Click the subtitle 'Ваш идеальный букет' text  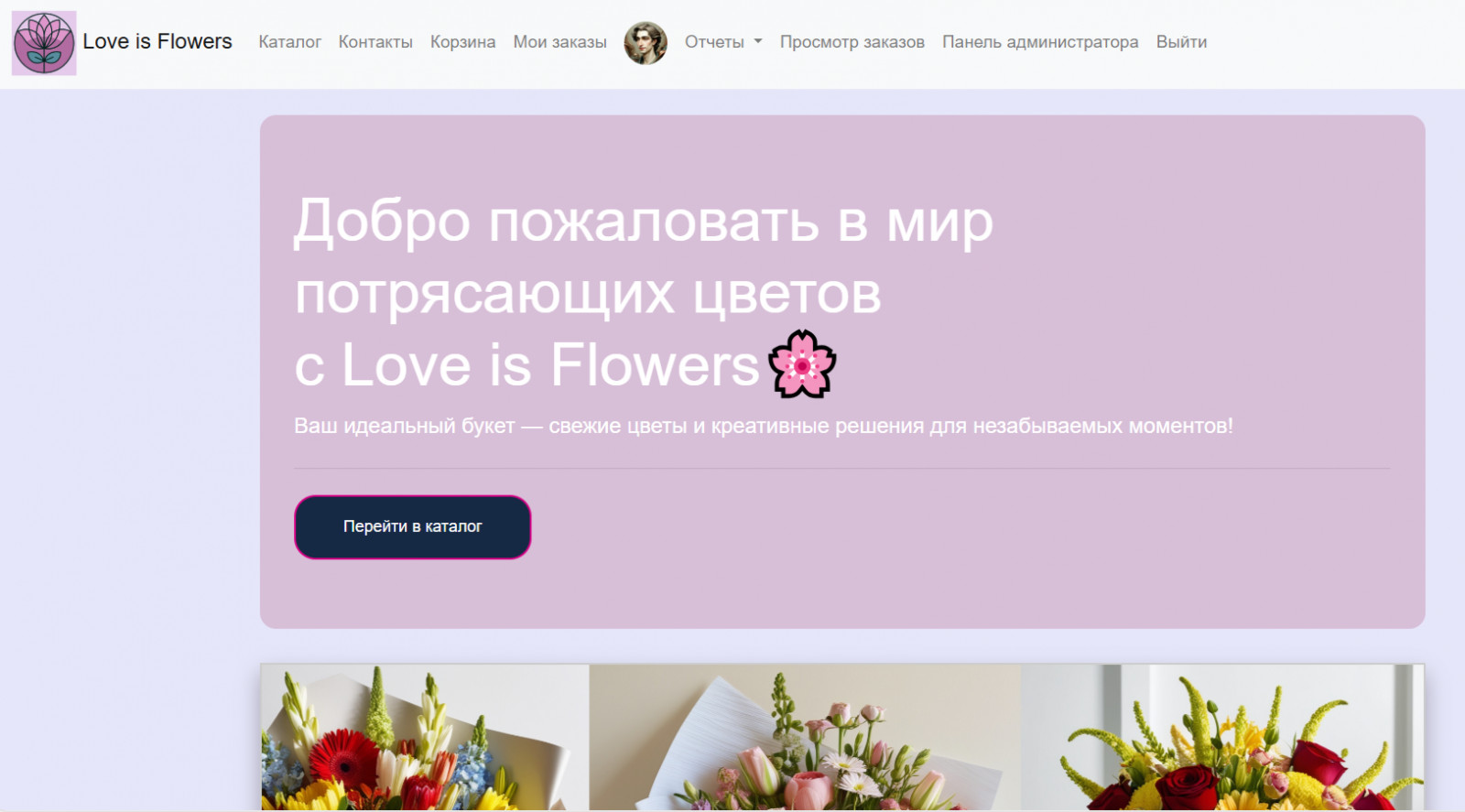coord(764,426)
